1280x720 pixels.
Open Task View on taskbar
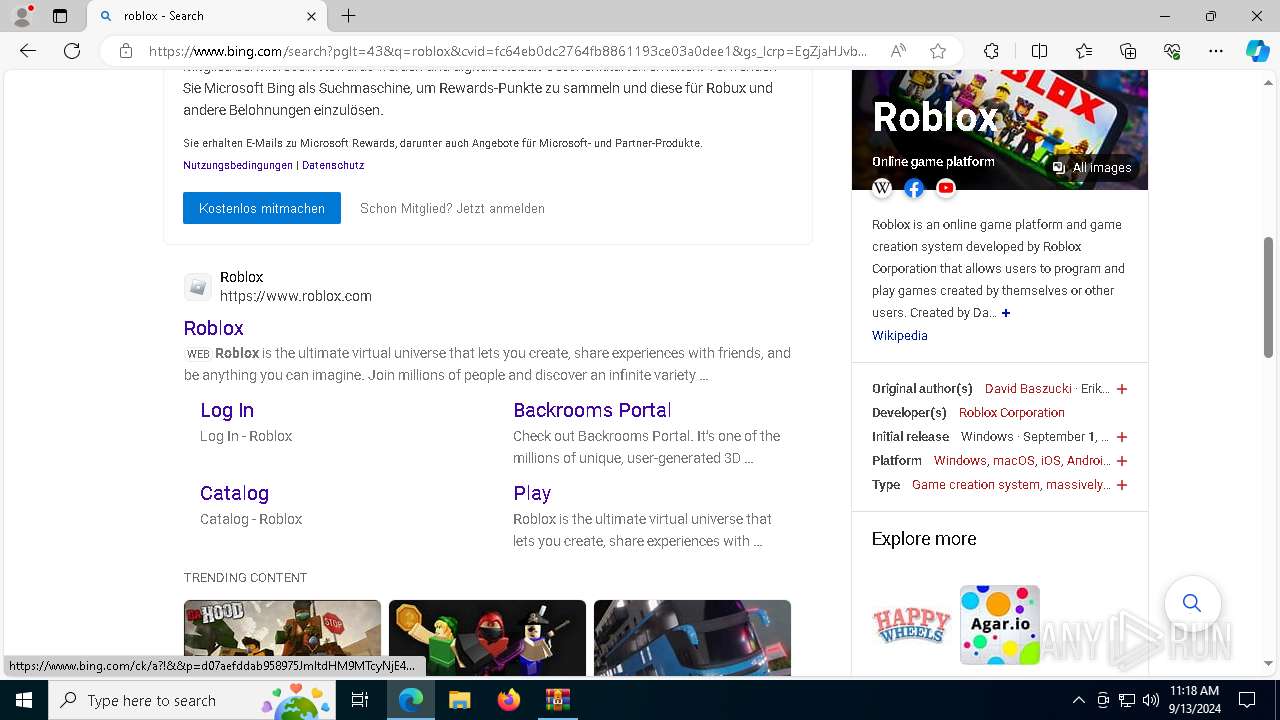360,700
